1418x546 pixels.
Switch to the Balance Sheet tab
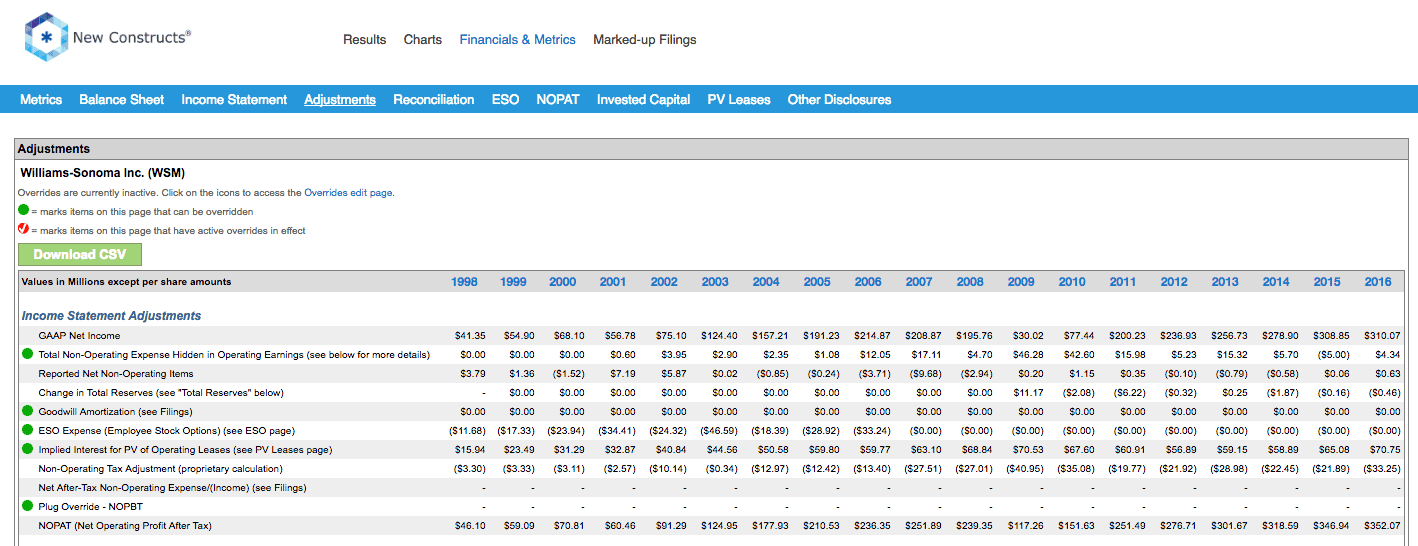coord(122,99)
